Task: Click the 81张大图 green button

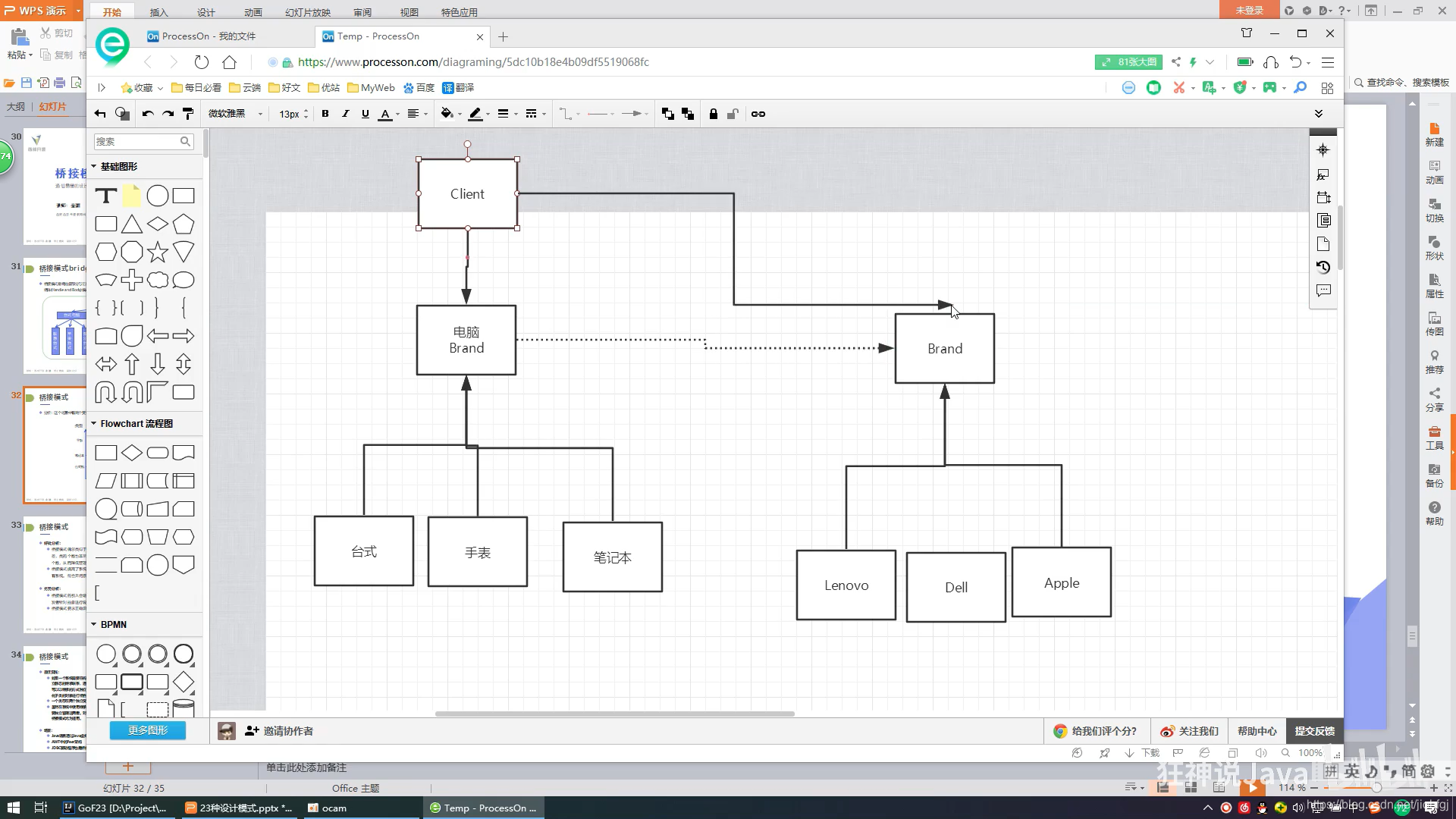Action: (x=1128, y=62)
